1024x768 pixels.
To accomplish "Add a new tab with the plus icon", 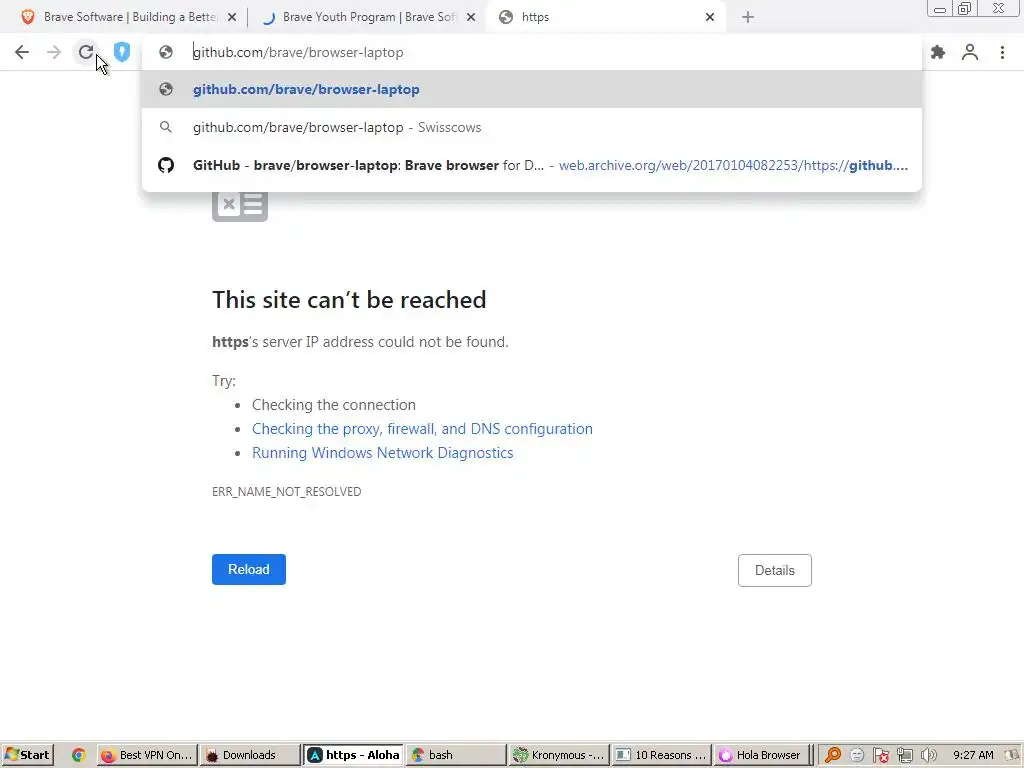I will point(748,17).
